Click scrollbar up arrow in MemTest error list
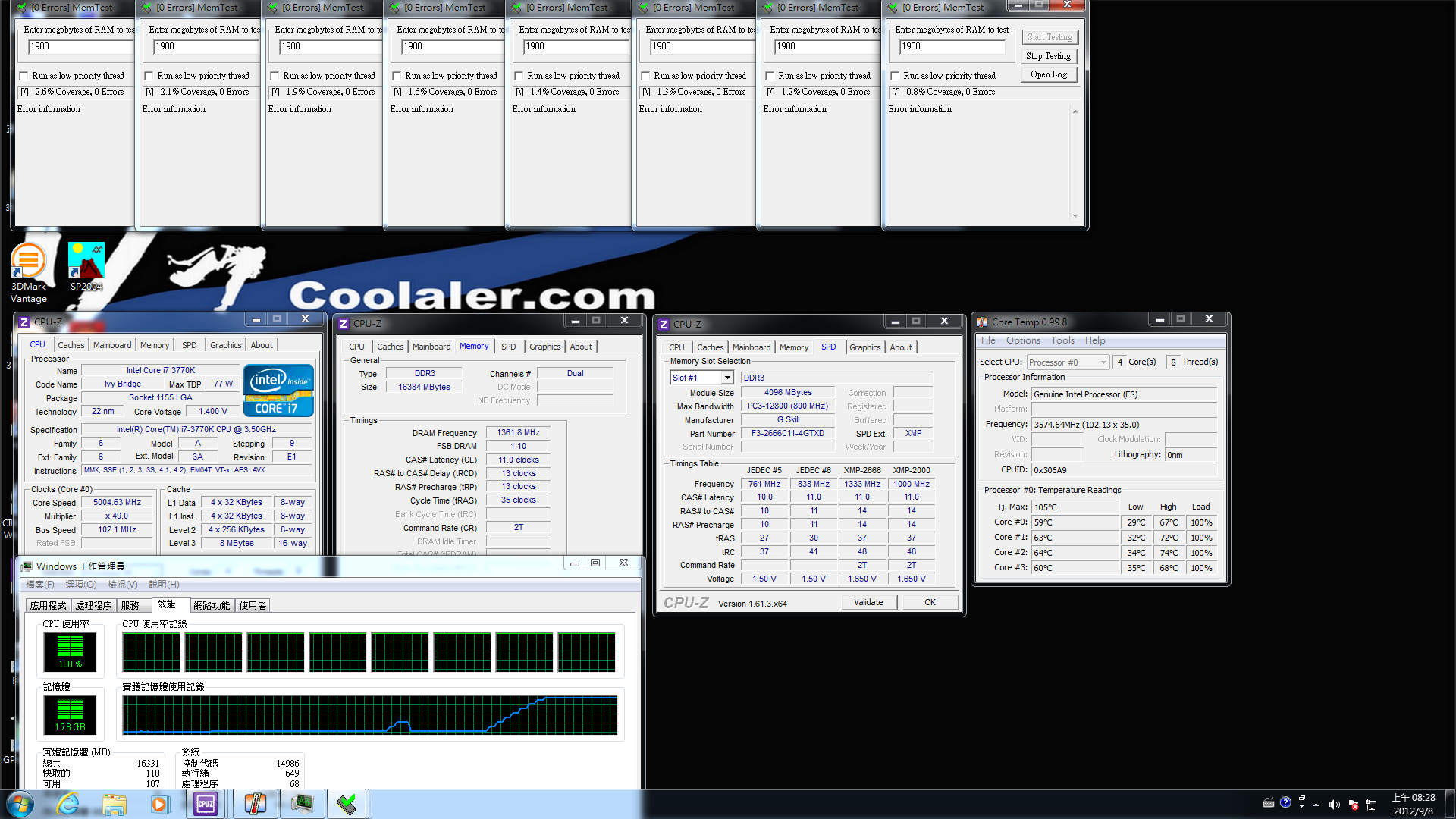Image resolution: width=1456 pixels, height=819 pixels. (1075, 111)
